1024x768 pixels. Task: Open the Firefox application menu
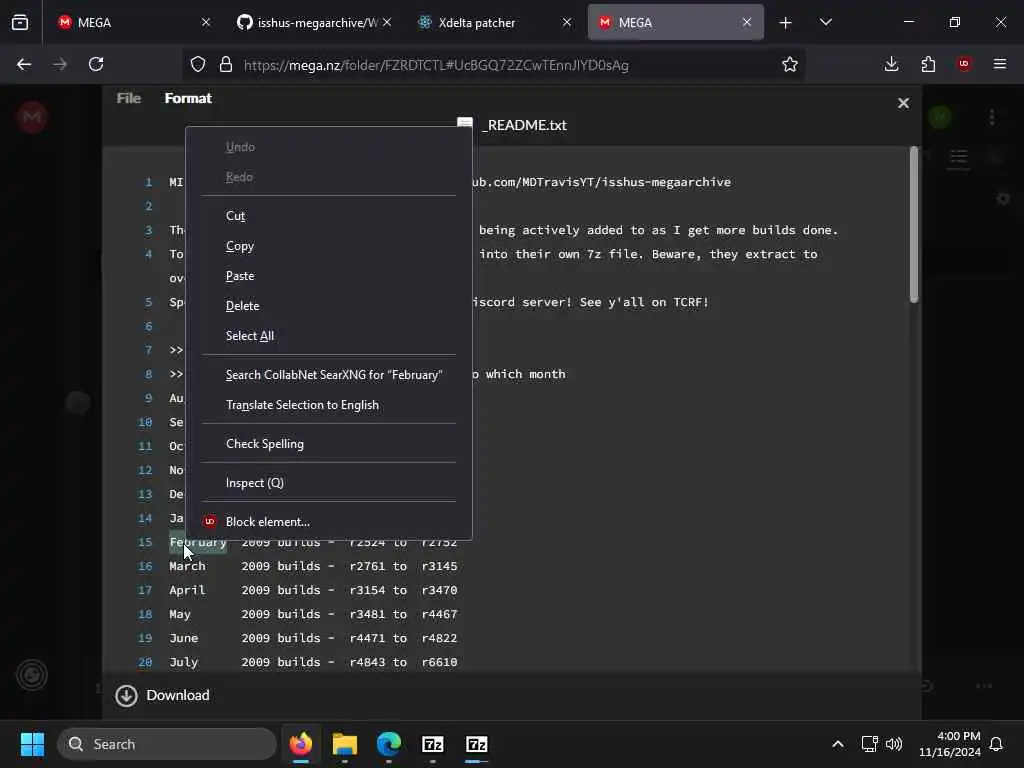click(1000, 64)
